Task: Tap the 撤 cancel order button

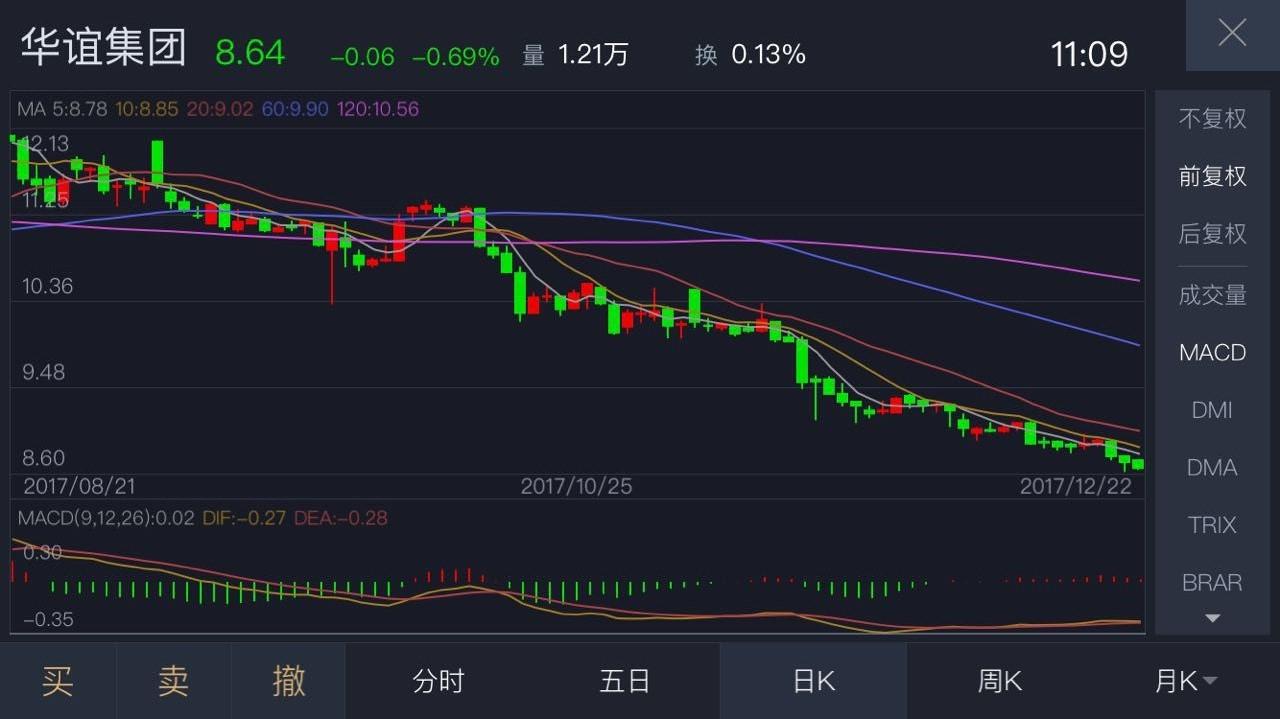Action: click(289, 681)
